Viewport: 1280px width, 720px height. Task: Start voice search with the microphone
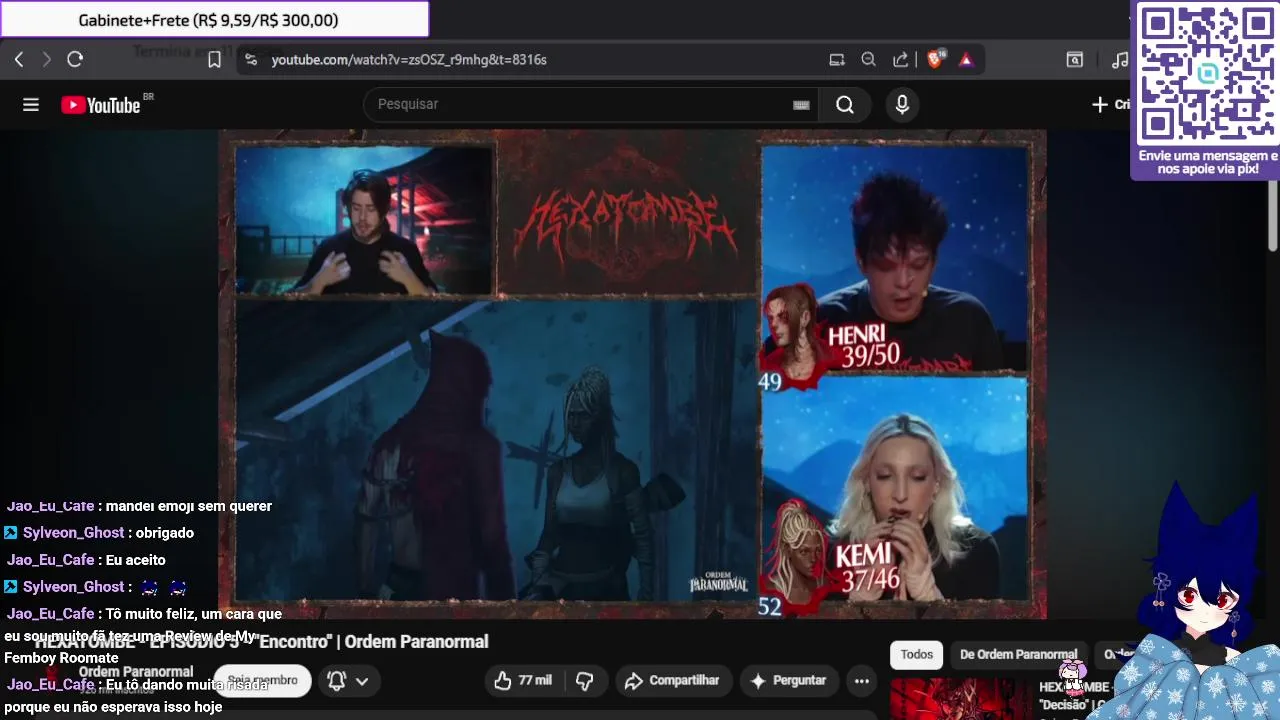902,105
